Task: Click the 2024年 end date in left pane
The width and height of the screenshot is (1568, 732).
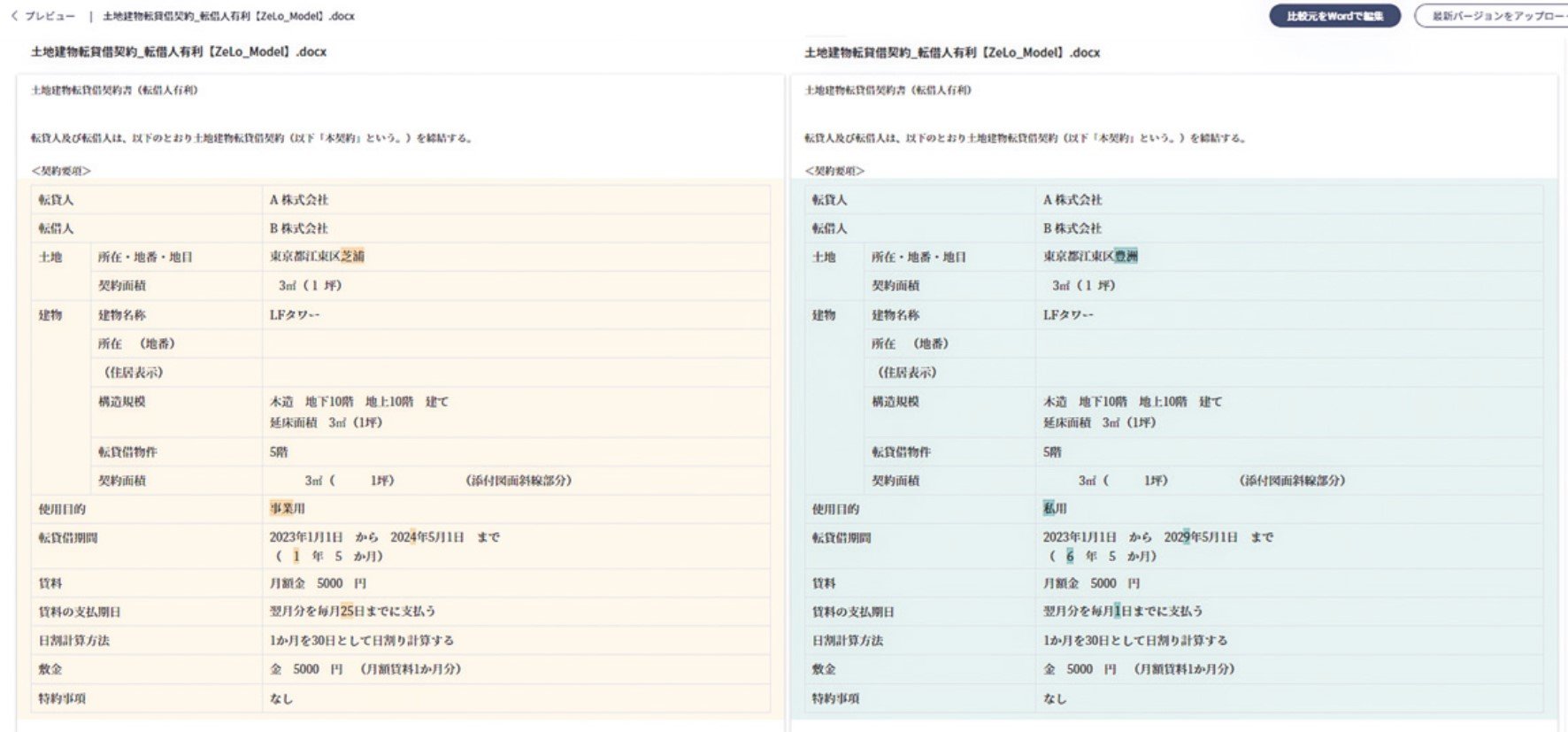Action: pyautogui.click(x=404, y=537)
